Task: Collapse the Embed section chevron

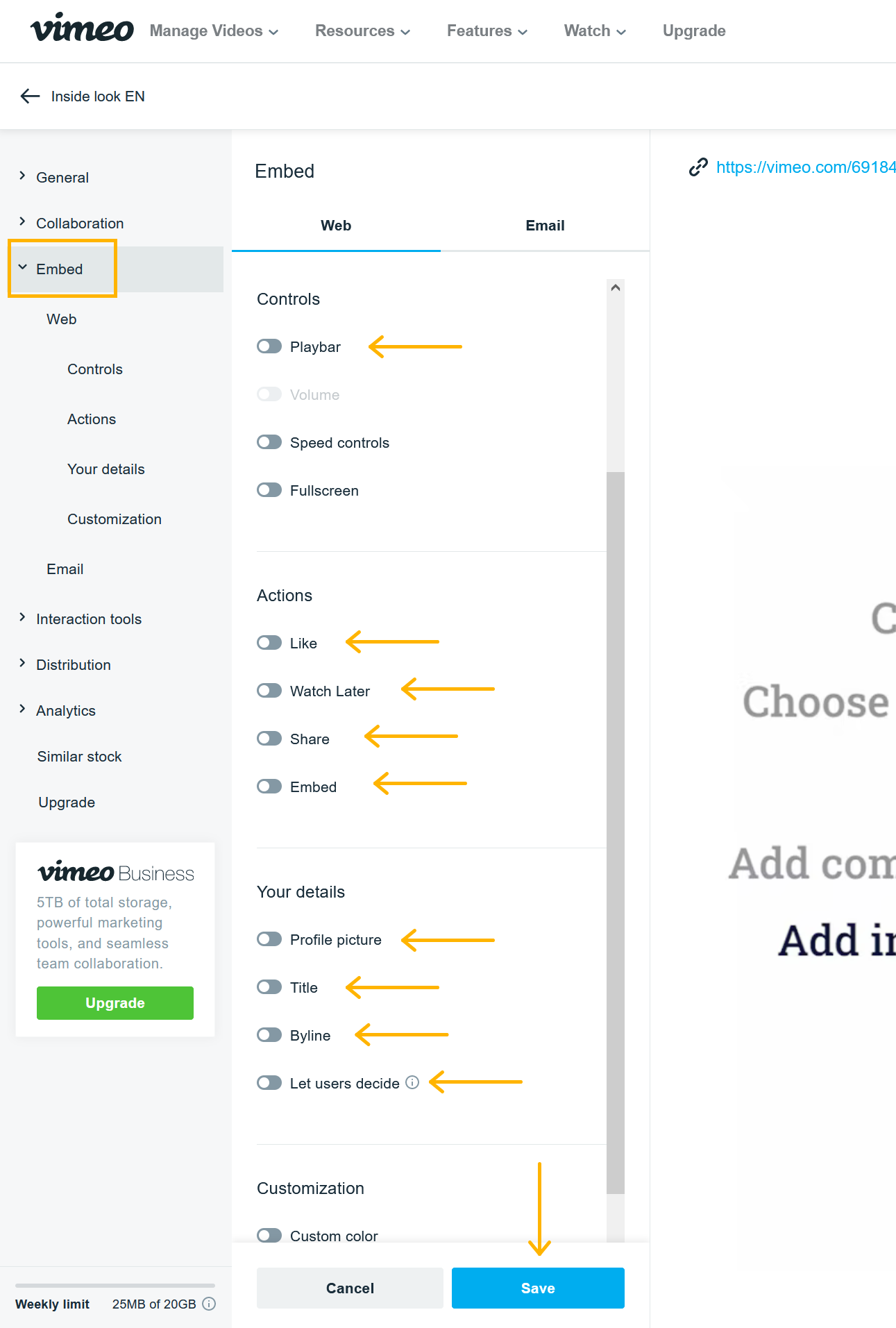Action: click(x=22, y=268)
